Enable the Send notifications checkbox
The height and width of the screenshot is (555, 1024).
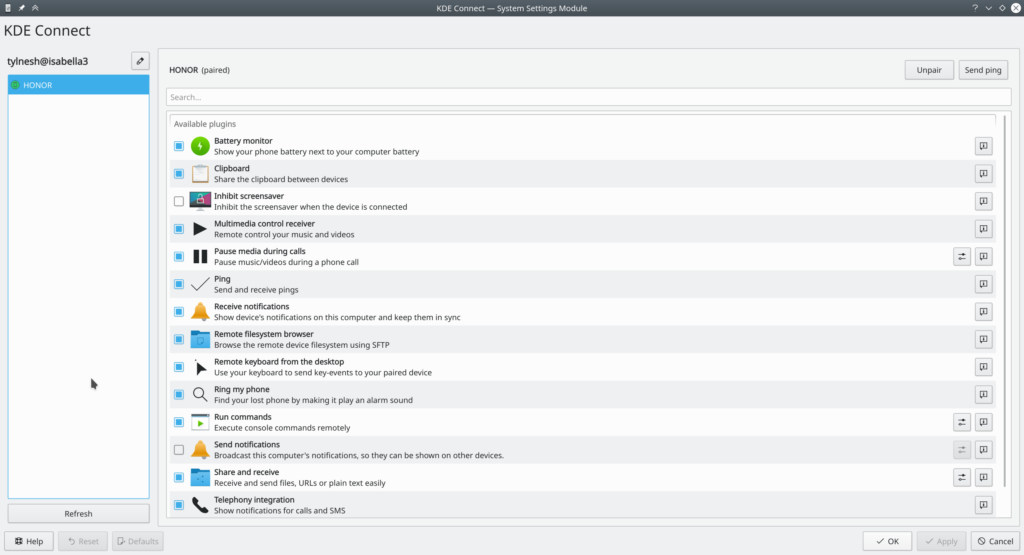pyautogui.click(x=179, y=450)
